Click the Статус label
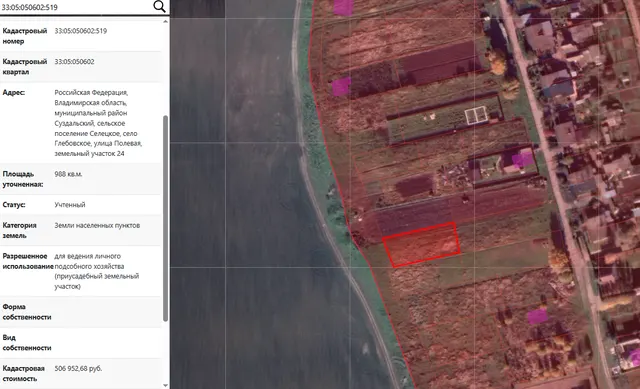The height and width of the screenshot is (389, 640). 14,205
